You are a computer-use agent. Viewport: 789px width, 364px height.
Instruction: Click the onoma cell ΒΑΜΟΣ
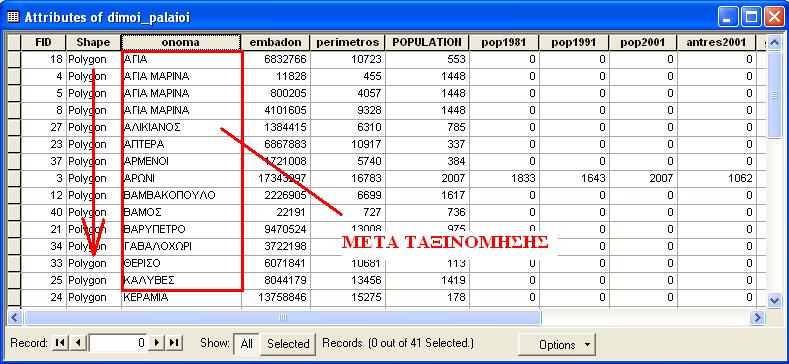pos(181,212)
